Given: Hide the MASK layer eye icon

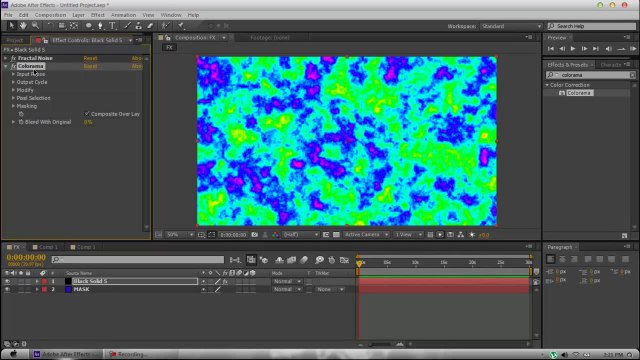Looking at the screenshot, I should (7, 289).
